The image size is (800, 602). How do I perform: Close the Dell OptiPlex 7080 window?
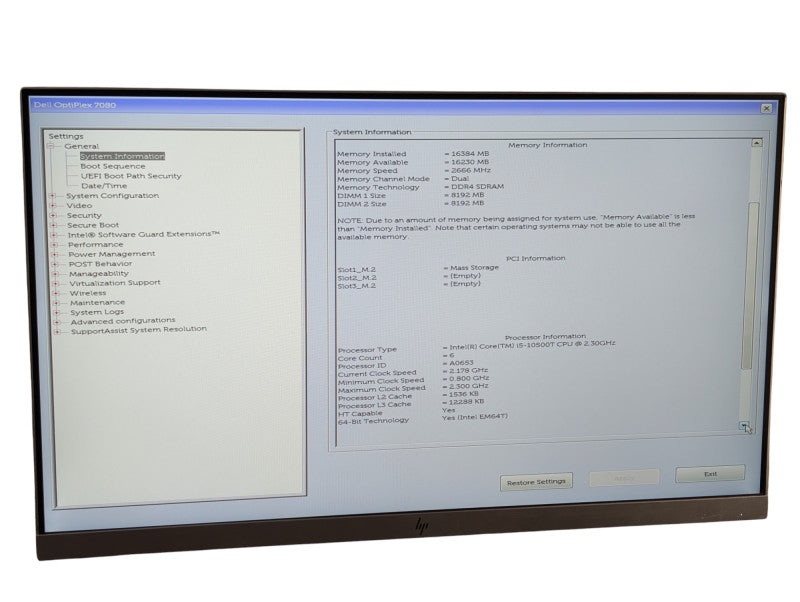pos(766,109)
